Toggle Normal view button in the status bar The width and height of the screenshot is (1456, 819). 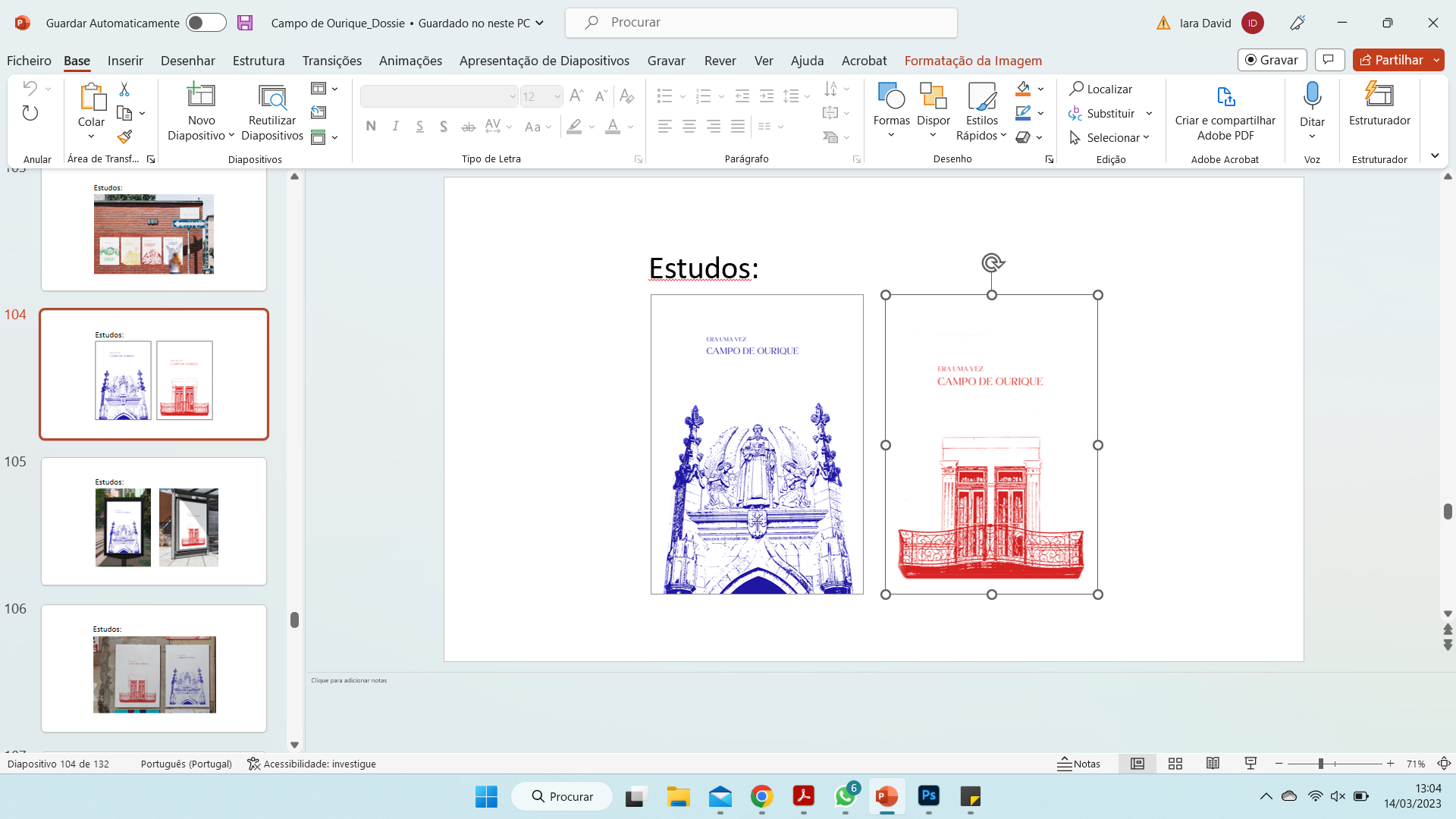pos(1137,764)
